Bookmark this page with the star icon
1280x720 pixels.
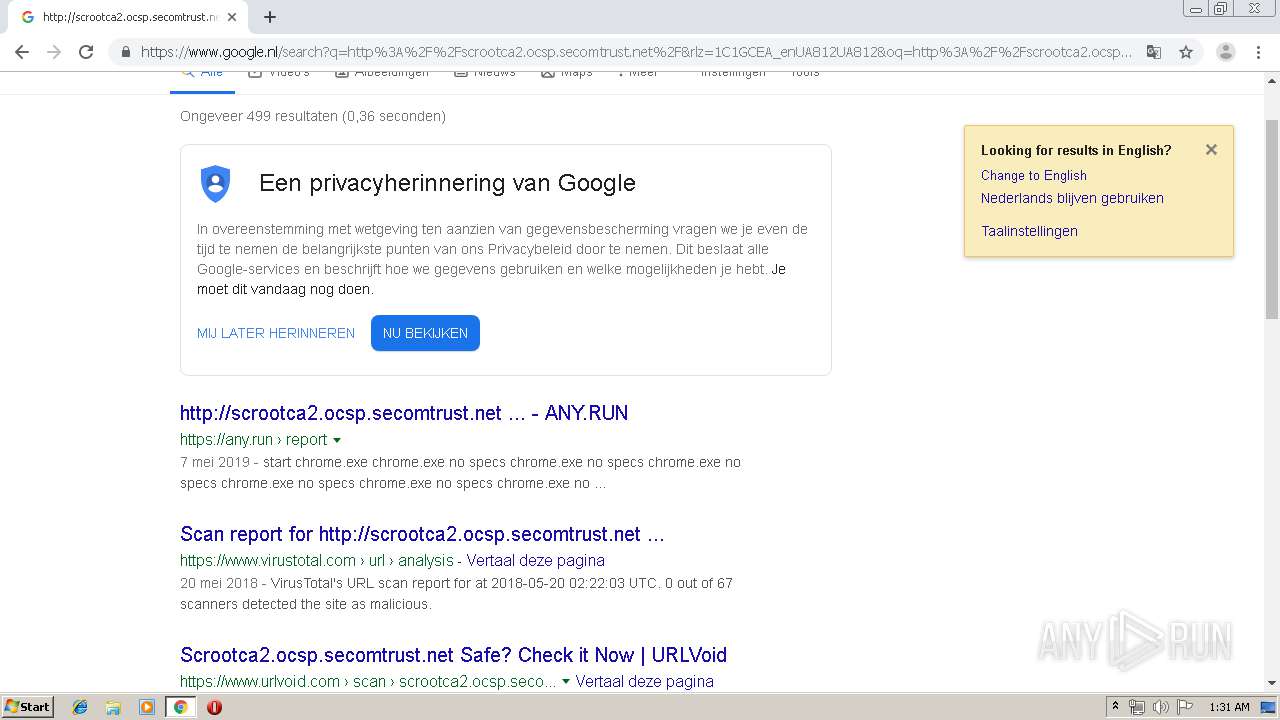coord(1186,52)
